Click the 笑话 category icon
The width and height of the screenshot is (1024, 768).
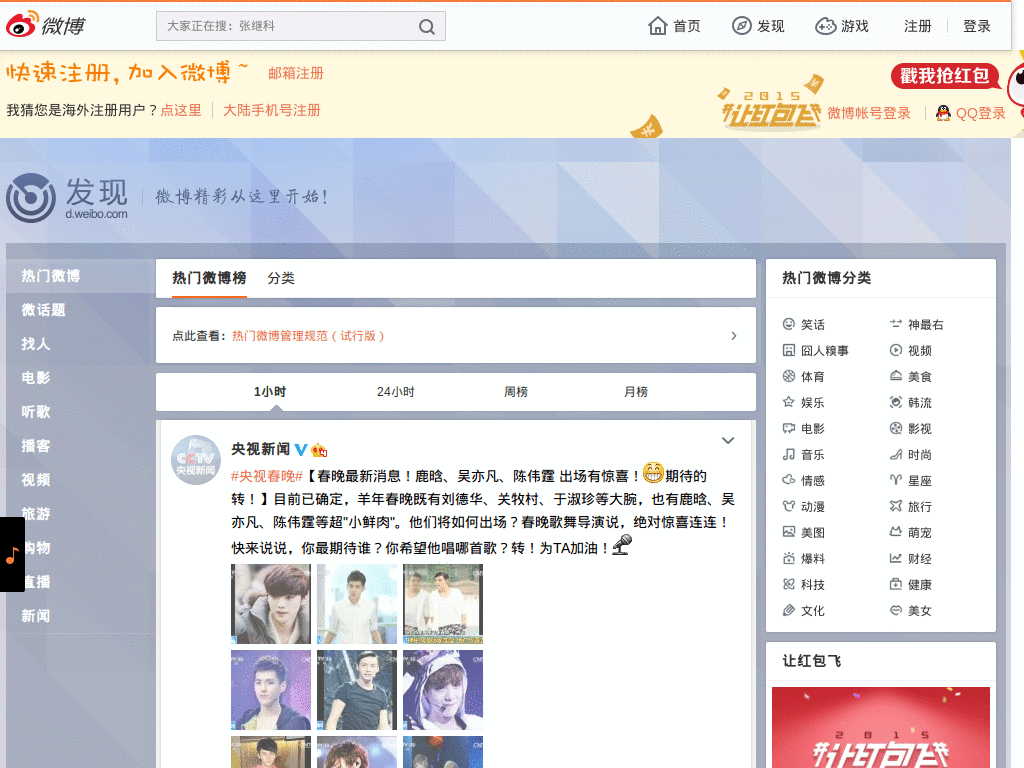tap(789, 325)
